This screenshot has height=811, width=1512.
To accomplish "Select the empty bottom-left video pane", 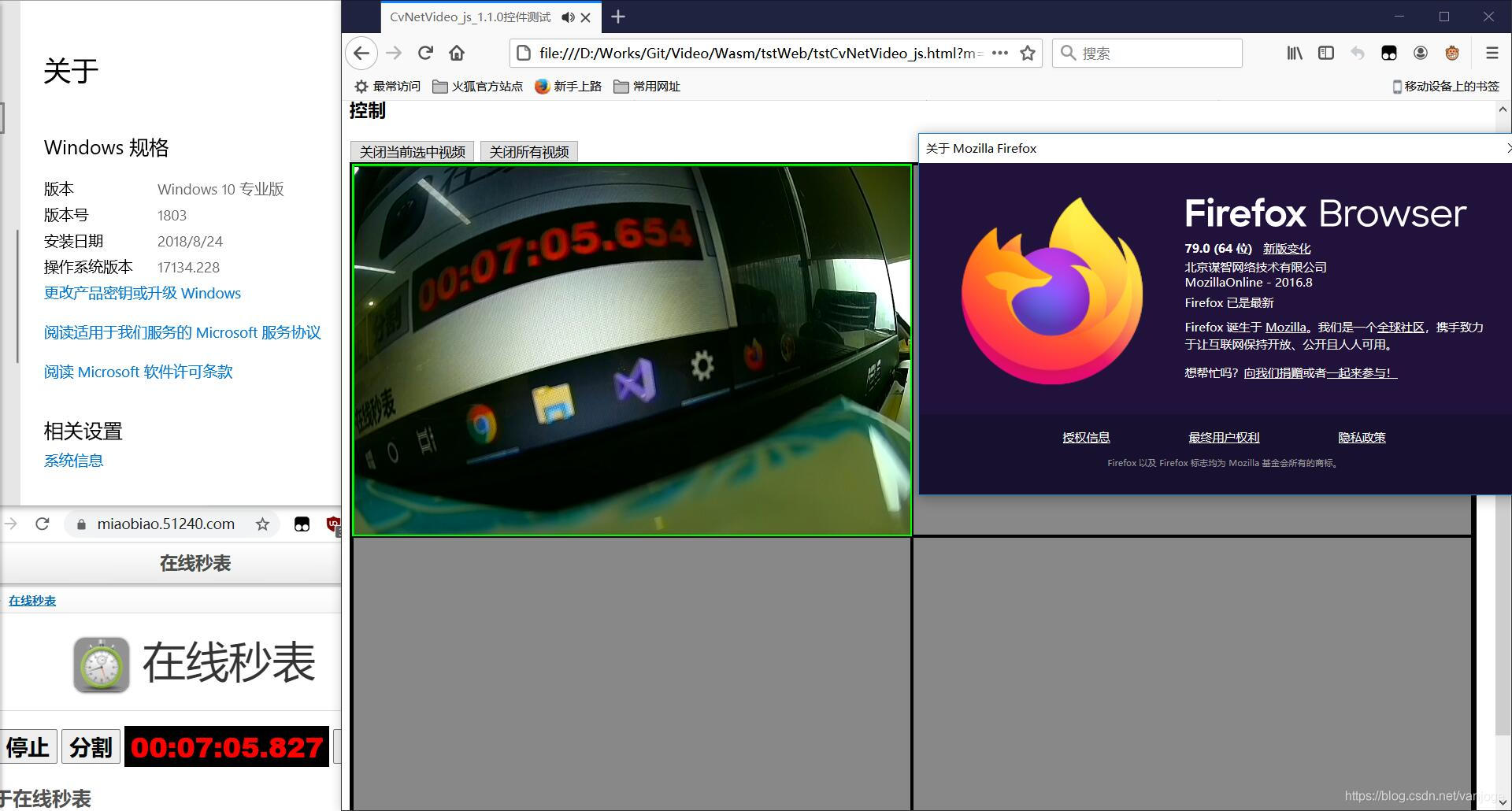I will 632,673.
